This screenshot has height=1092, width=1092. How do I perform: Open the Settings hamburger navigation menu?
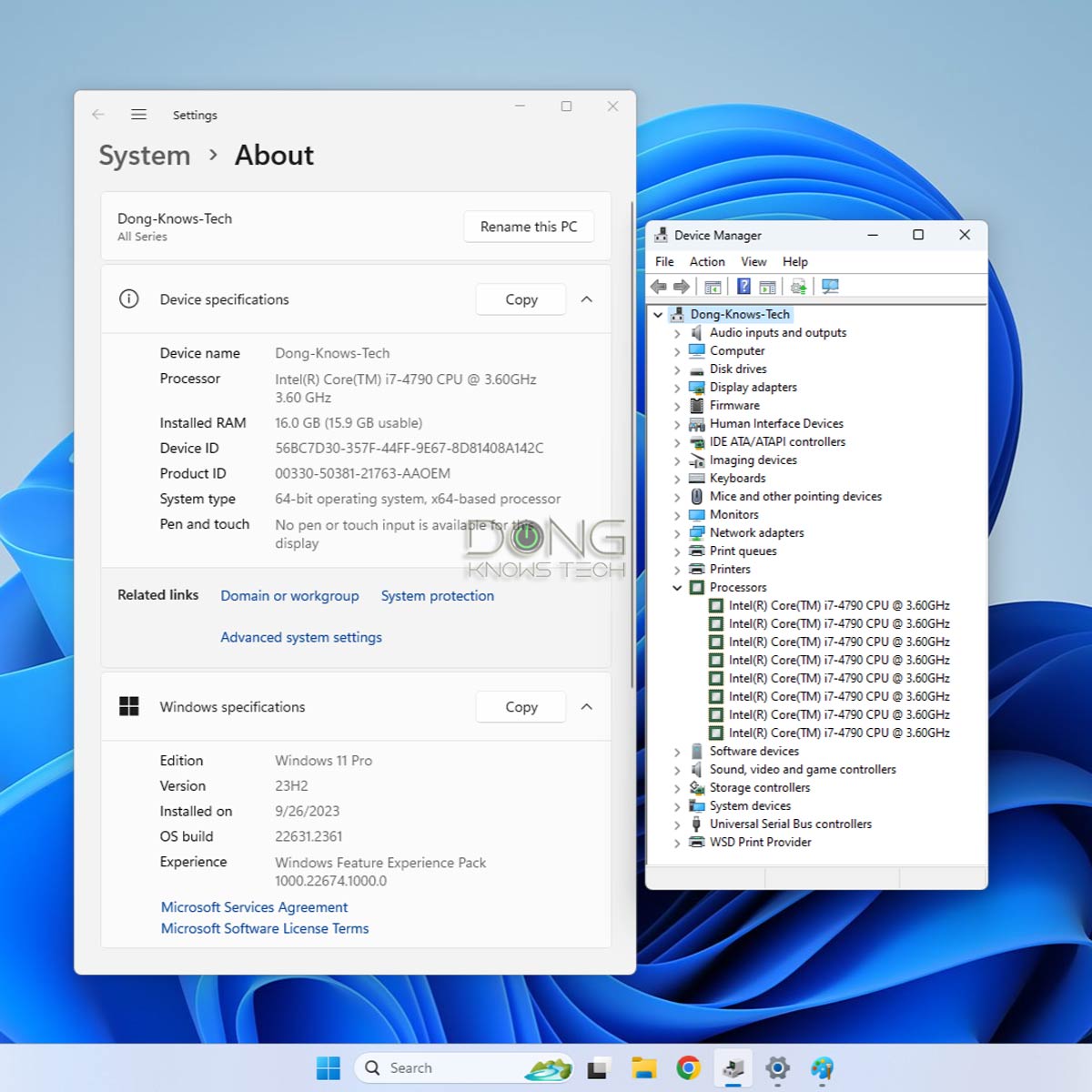(138, 115)
